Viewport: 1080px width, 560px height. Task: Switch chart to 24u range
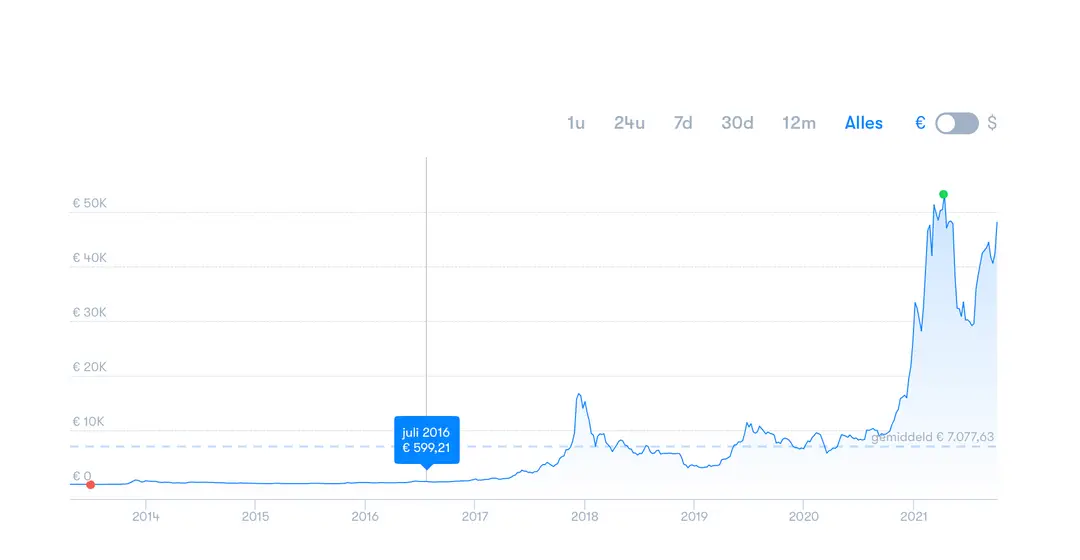[x=630, y=123]
